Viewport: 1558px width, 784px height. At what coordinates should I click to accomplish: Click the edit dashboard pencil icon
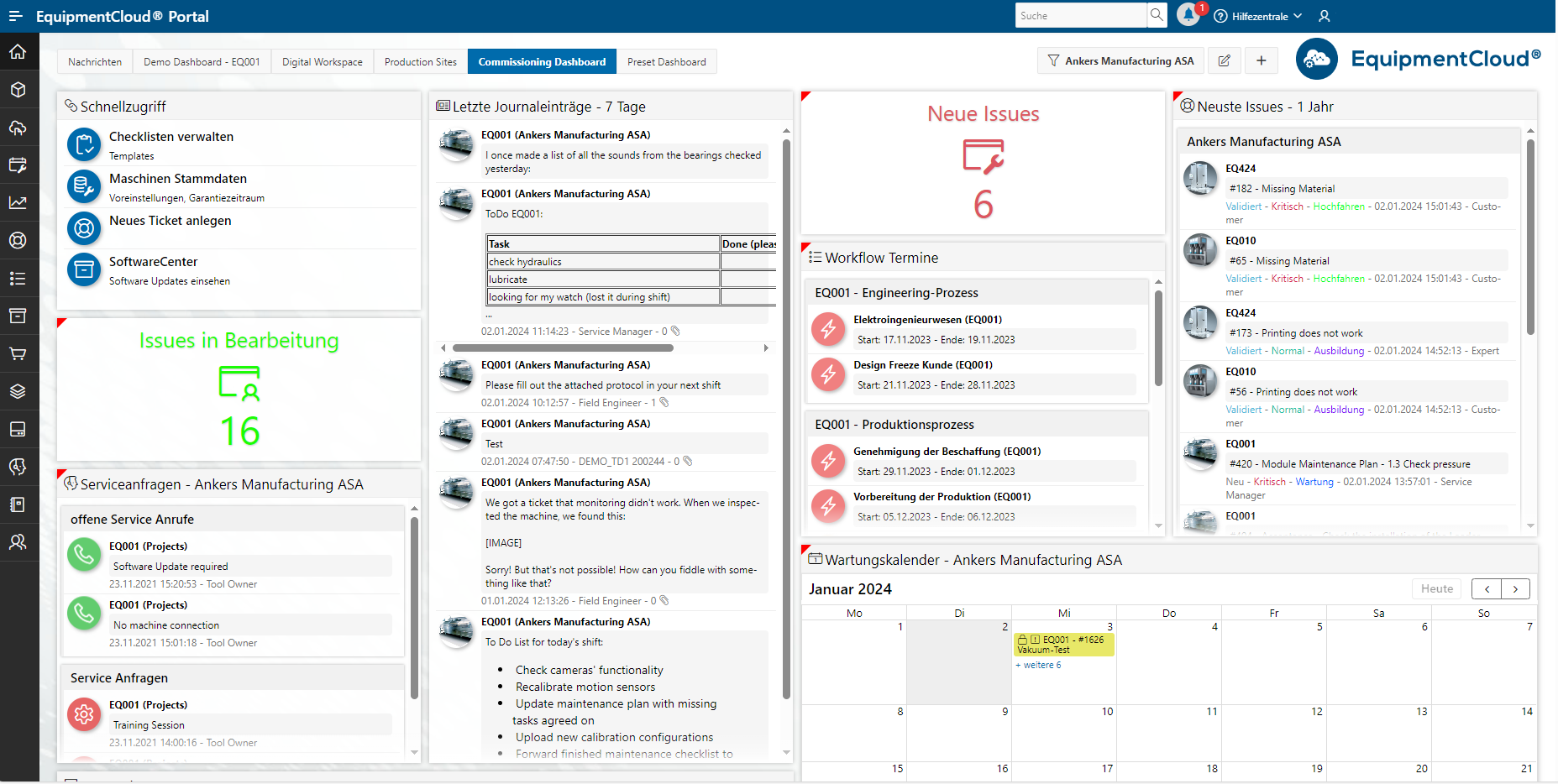tap(1225, 60)
